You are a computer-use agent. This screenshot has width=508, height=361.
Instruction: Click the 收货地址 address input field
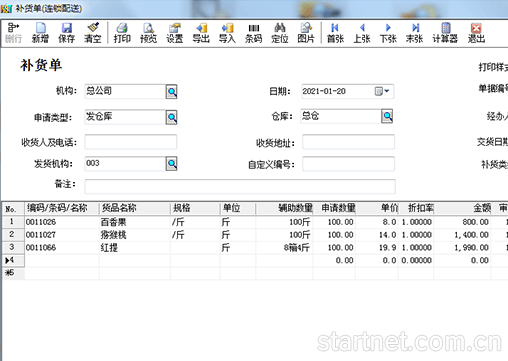(348, 142)
